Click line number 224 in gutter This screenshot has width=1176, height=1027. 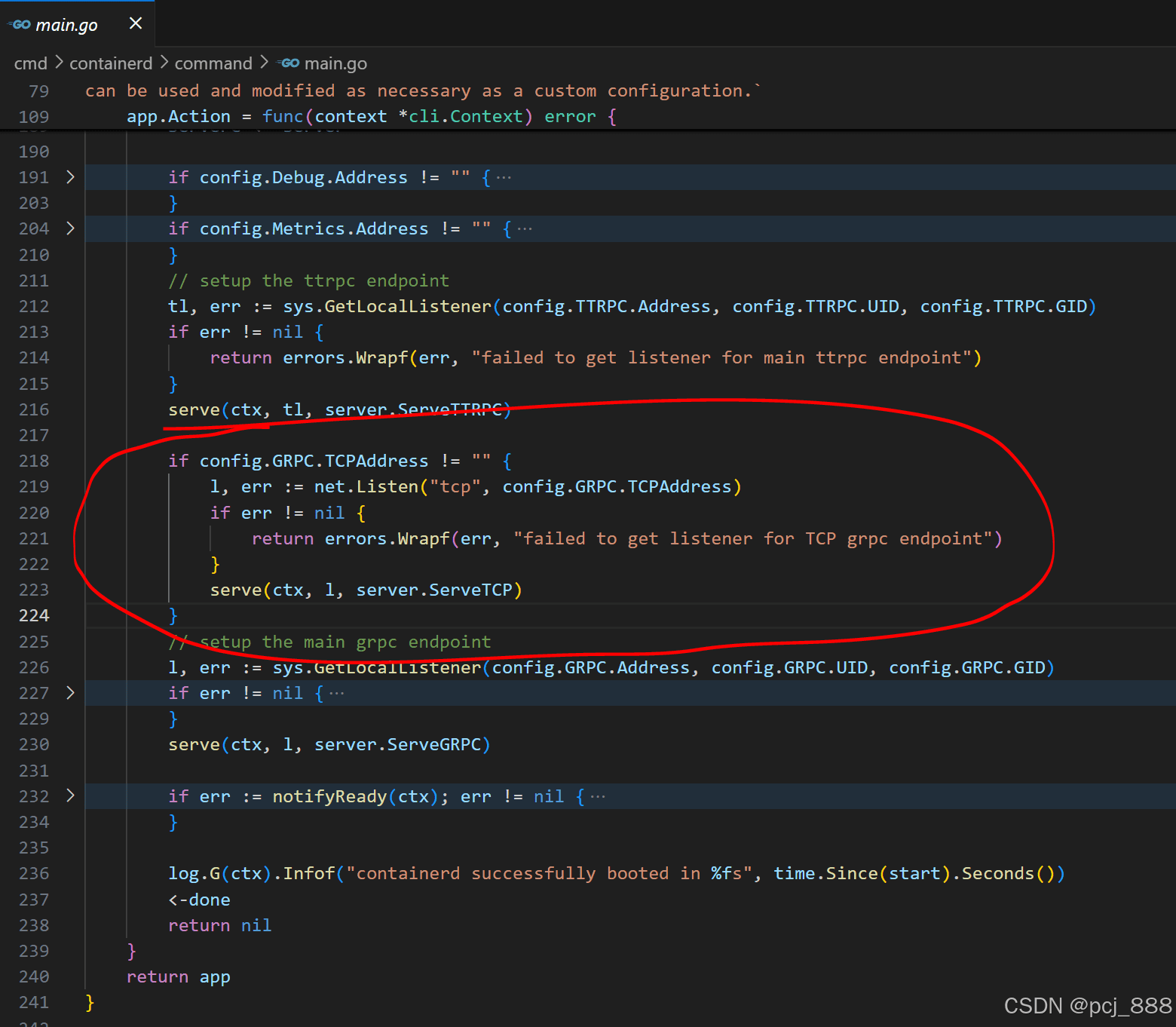34,616
